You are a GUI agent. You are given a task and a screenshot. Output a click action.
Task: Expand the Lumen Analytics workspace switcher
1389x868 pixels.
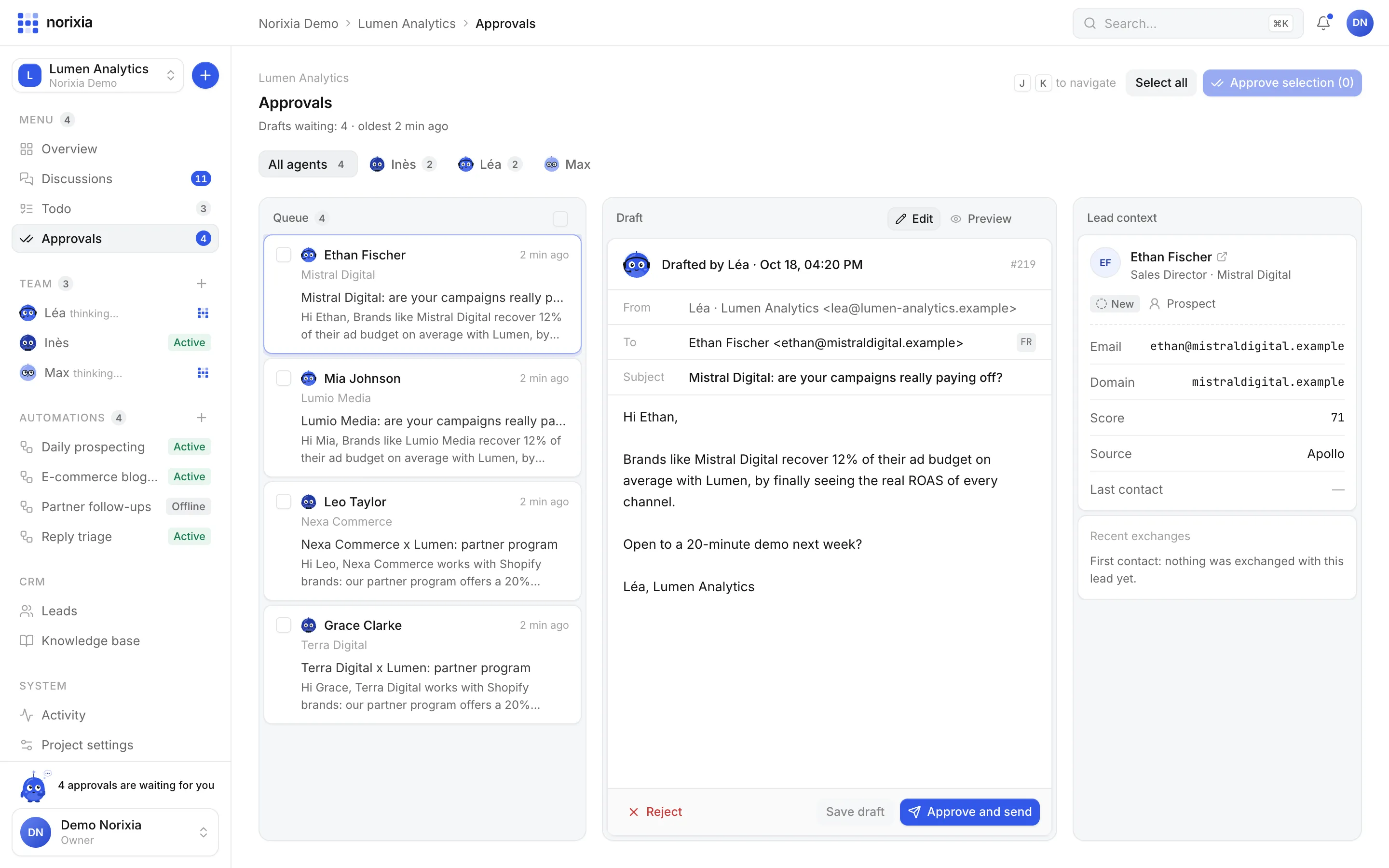pos(98,75)
